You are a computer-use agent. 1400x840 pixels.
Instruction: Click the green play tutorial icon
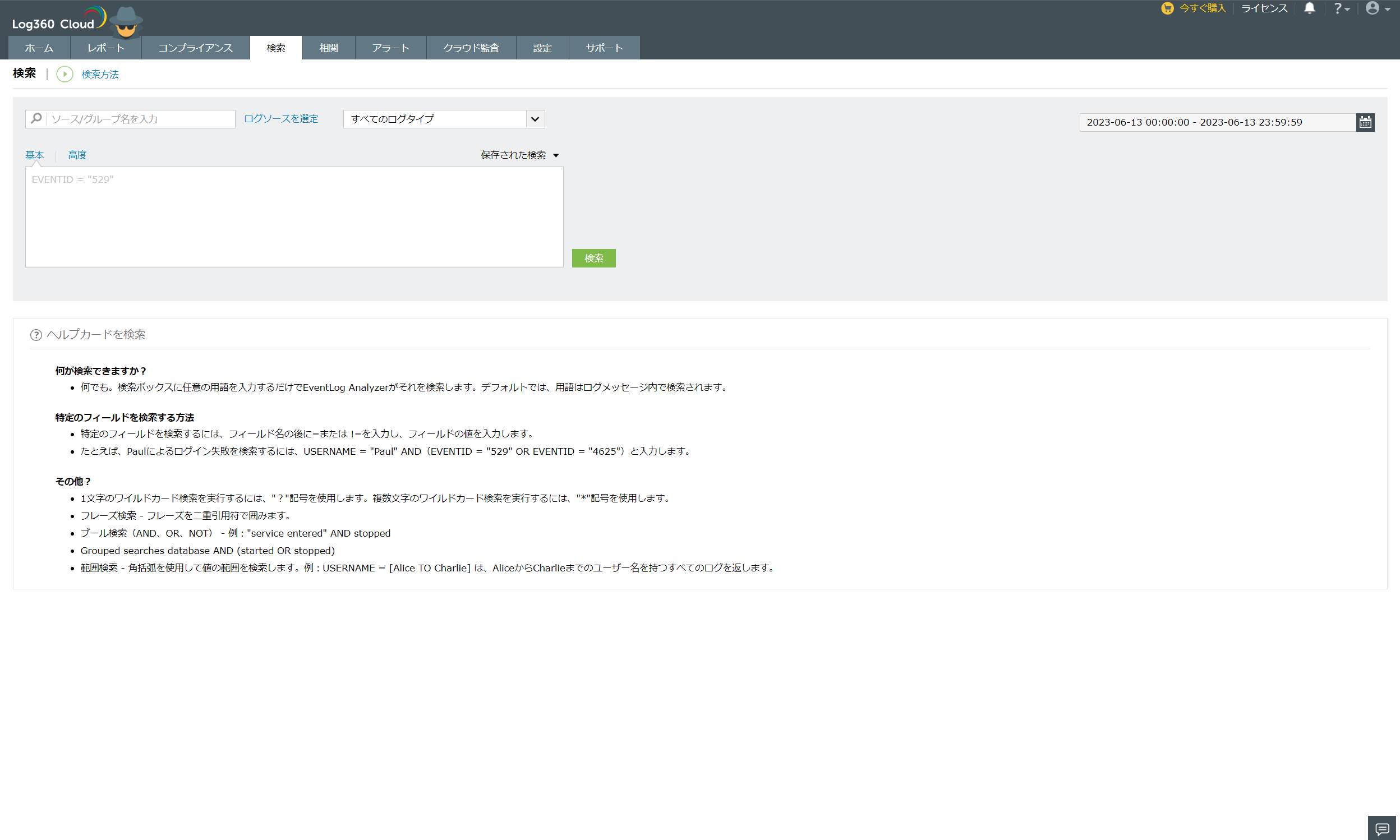65,74
